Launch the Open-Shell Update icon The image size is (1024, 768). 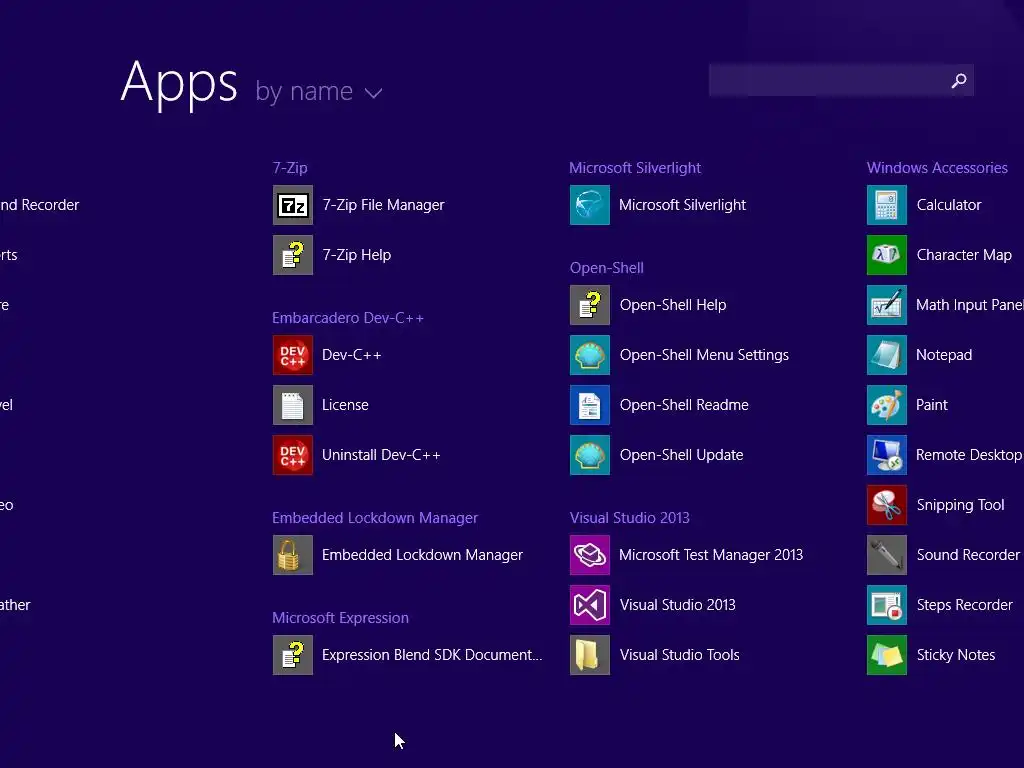pyautogui.click(x=590, y=455)
